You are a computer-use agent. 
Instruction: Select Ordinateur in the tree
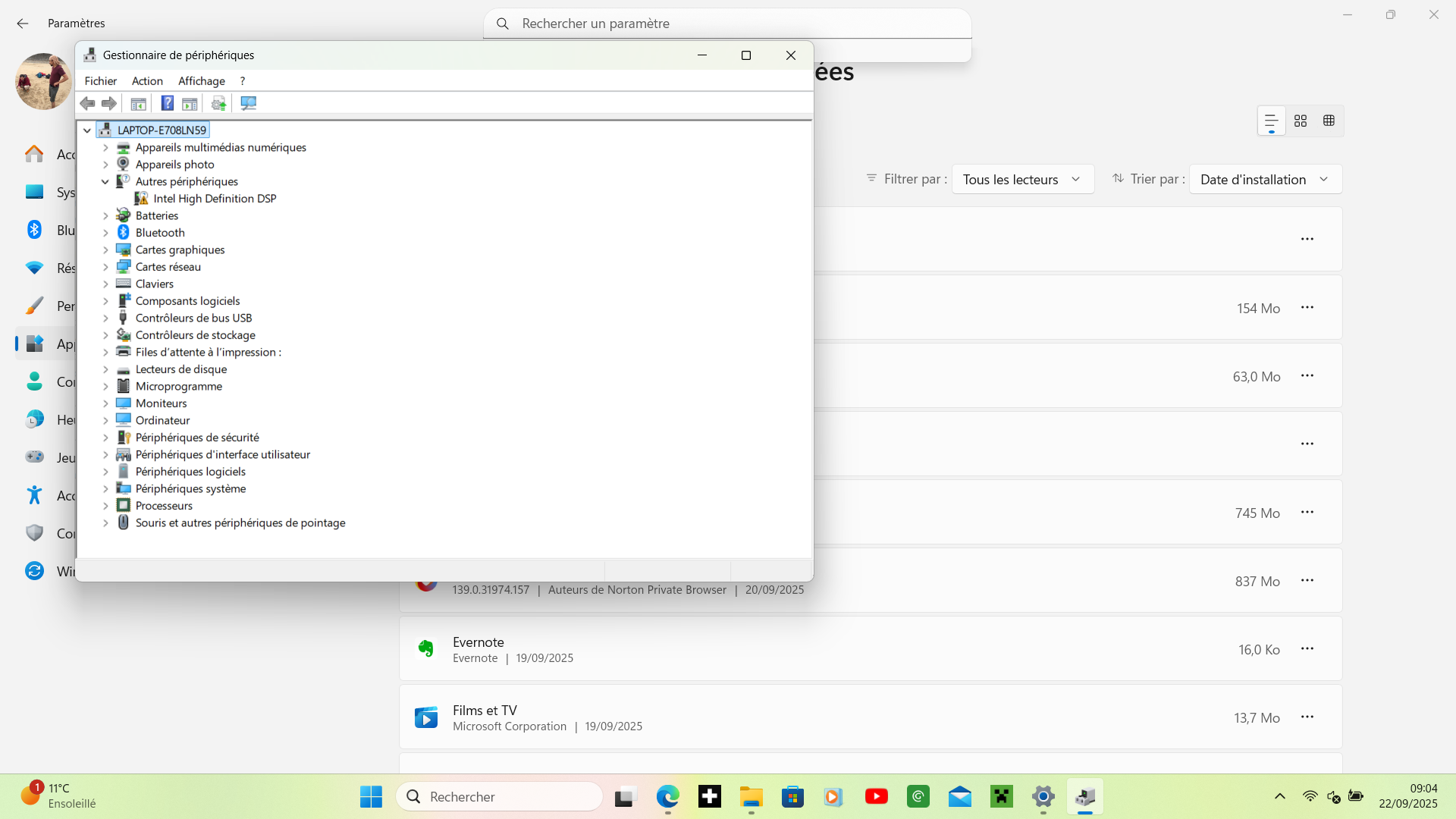[162, 421]
